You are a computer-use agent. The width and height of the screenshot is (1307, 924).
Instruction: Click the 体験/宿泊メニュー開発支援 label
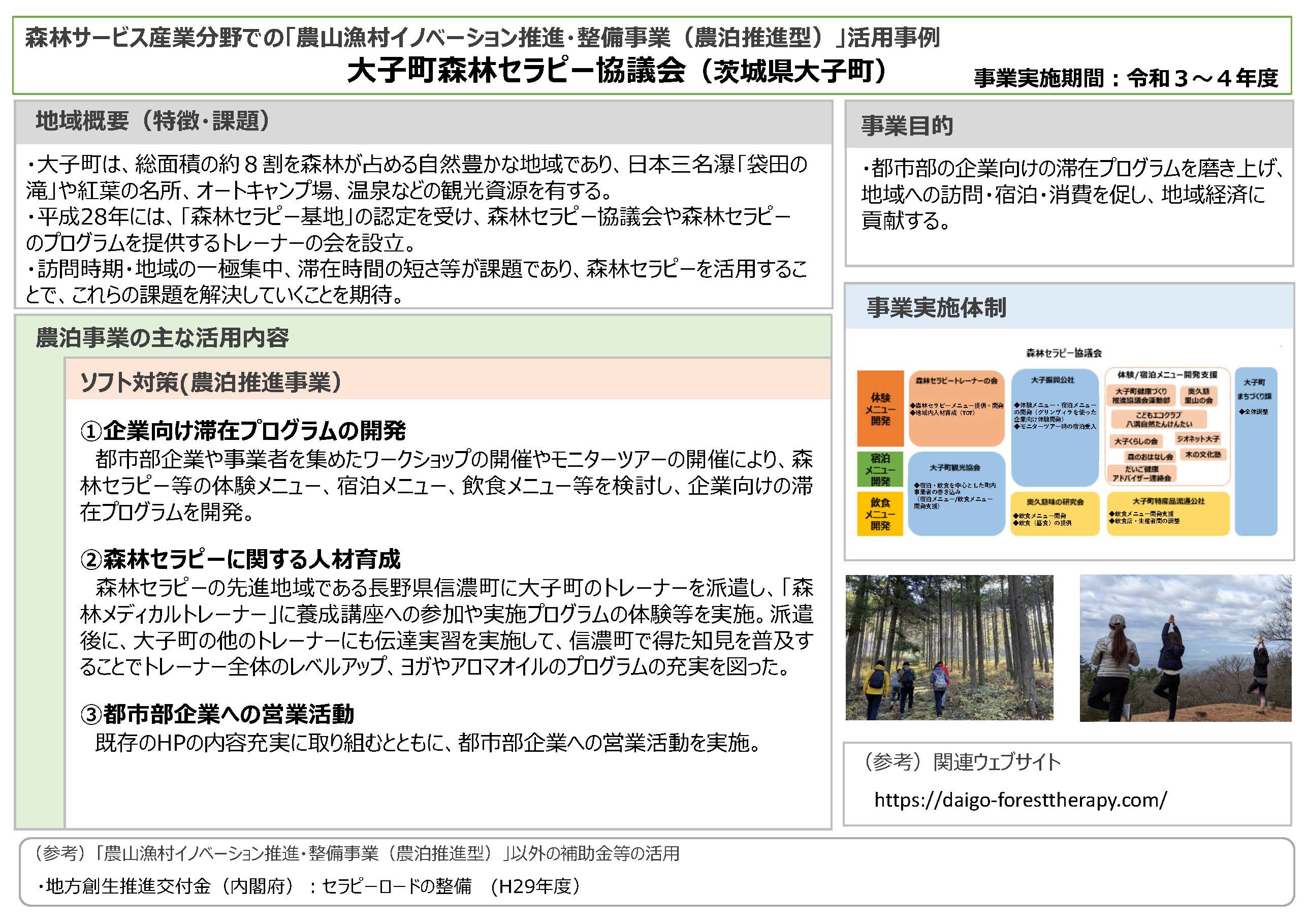coord(1167,374)
